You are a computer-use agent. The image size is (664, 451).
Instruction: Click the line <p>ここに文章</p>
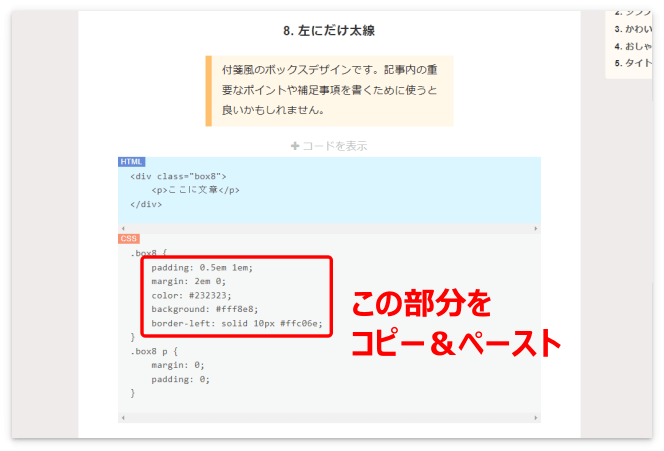[x=196, y=190]
